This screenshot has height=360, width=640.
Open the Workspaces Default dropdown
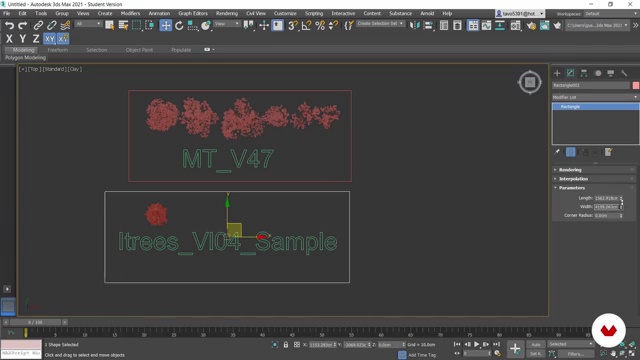coord(611,13)
